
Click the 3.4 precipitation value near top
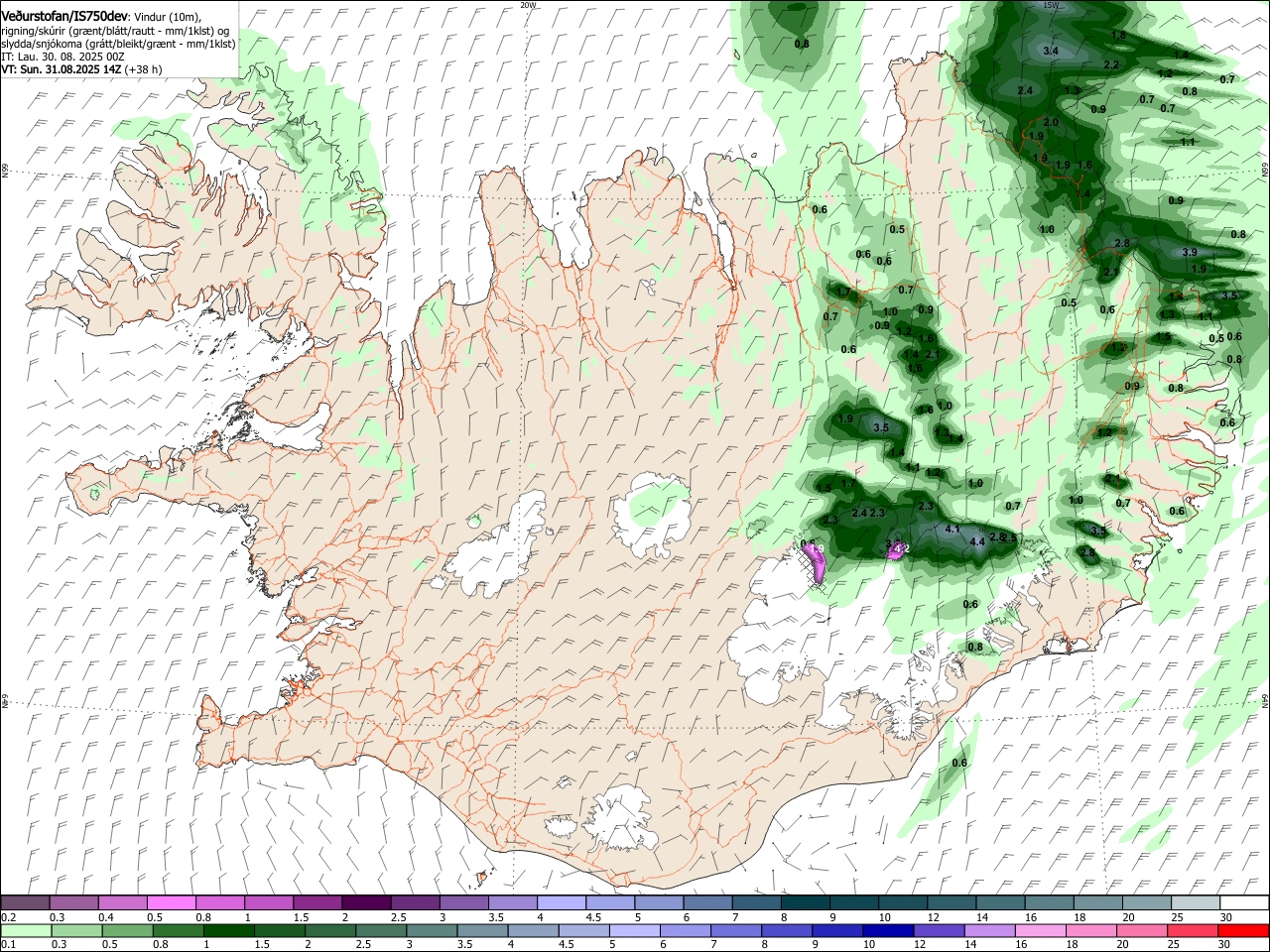coord(1052,51)
